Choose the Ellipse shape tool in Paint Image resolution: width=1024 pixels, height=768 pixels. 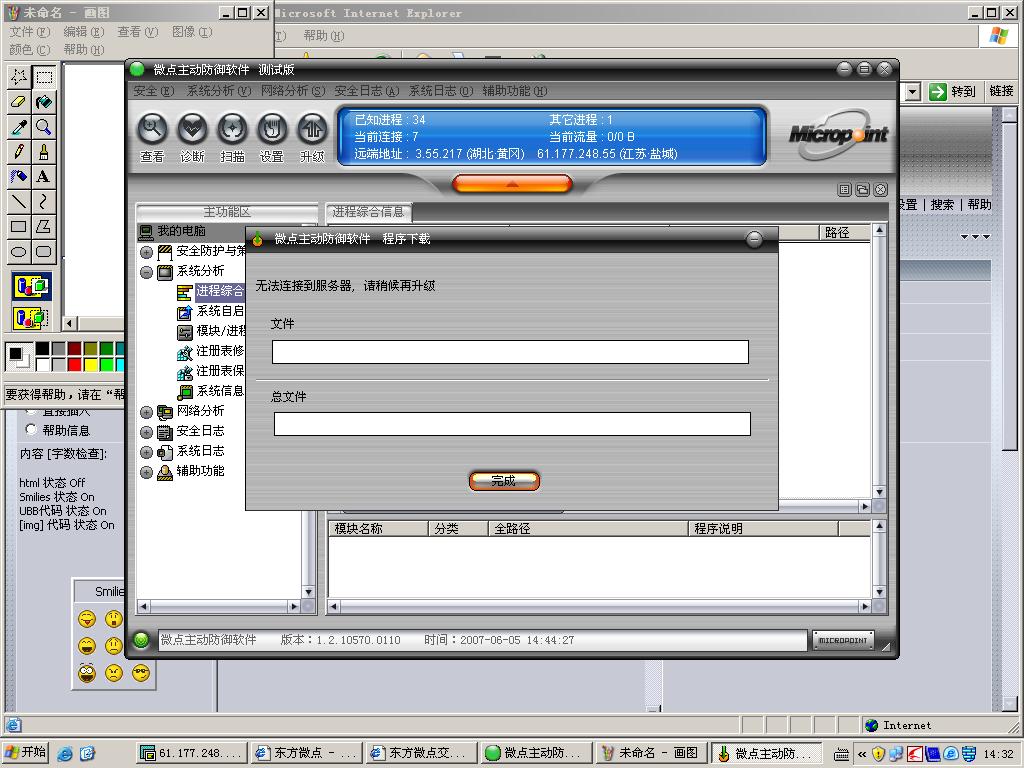pos(18,251)
